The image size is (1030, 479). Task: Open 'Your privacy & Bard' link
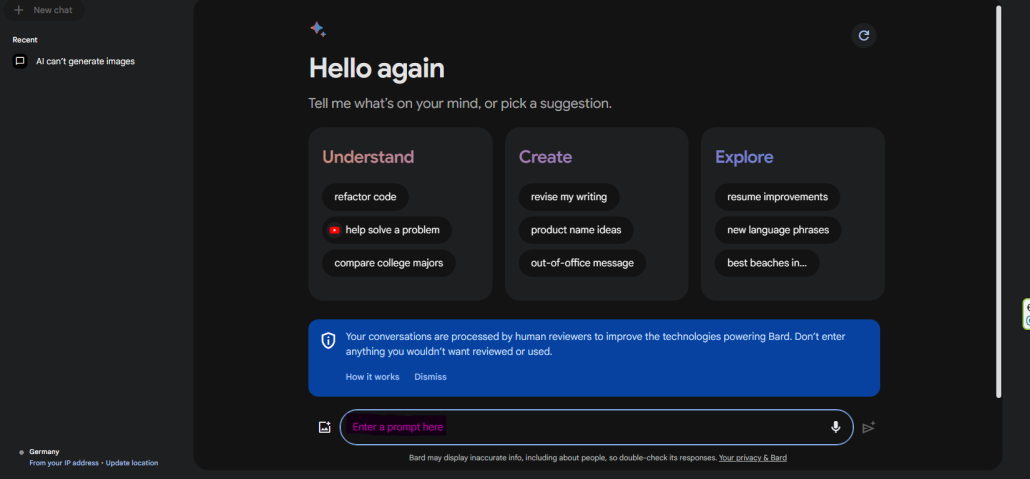pos(753,458)
